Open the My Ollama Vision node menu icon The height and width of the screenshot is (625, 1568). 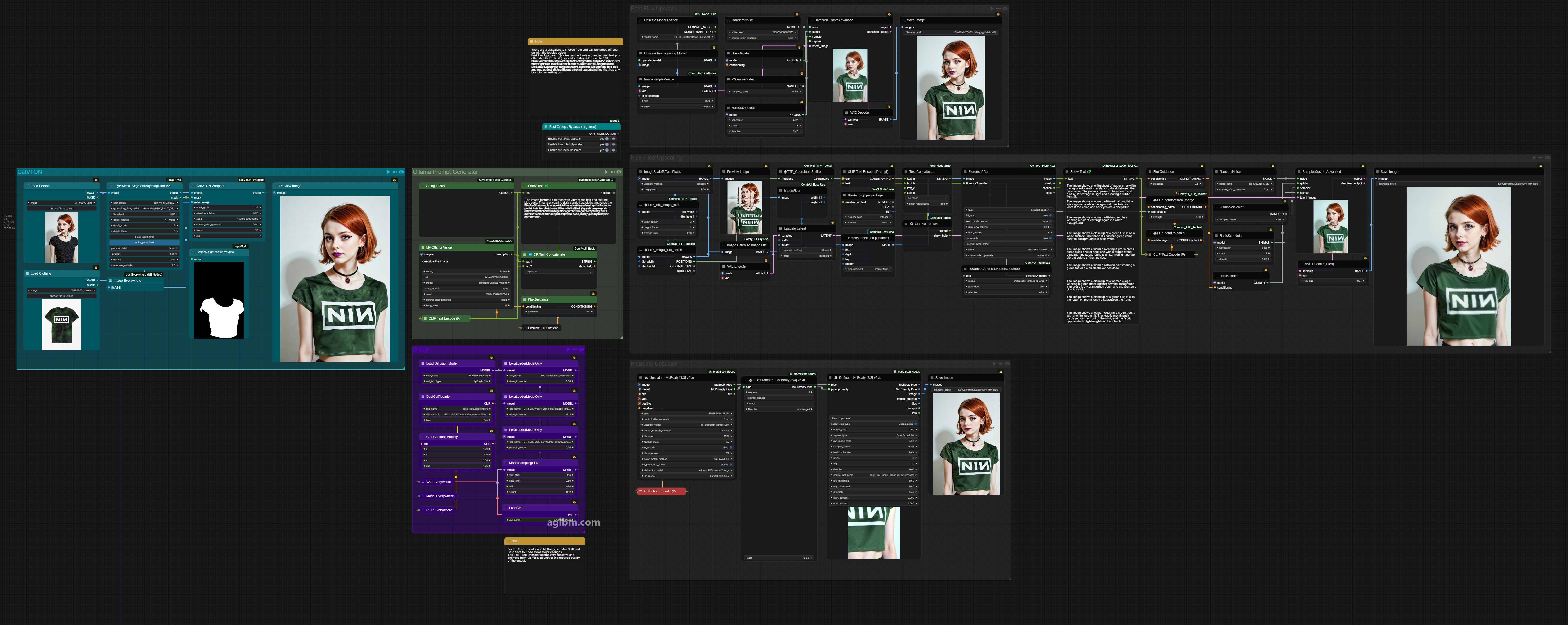pos(422,248)
